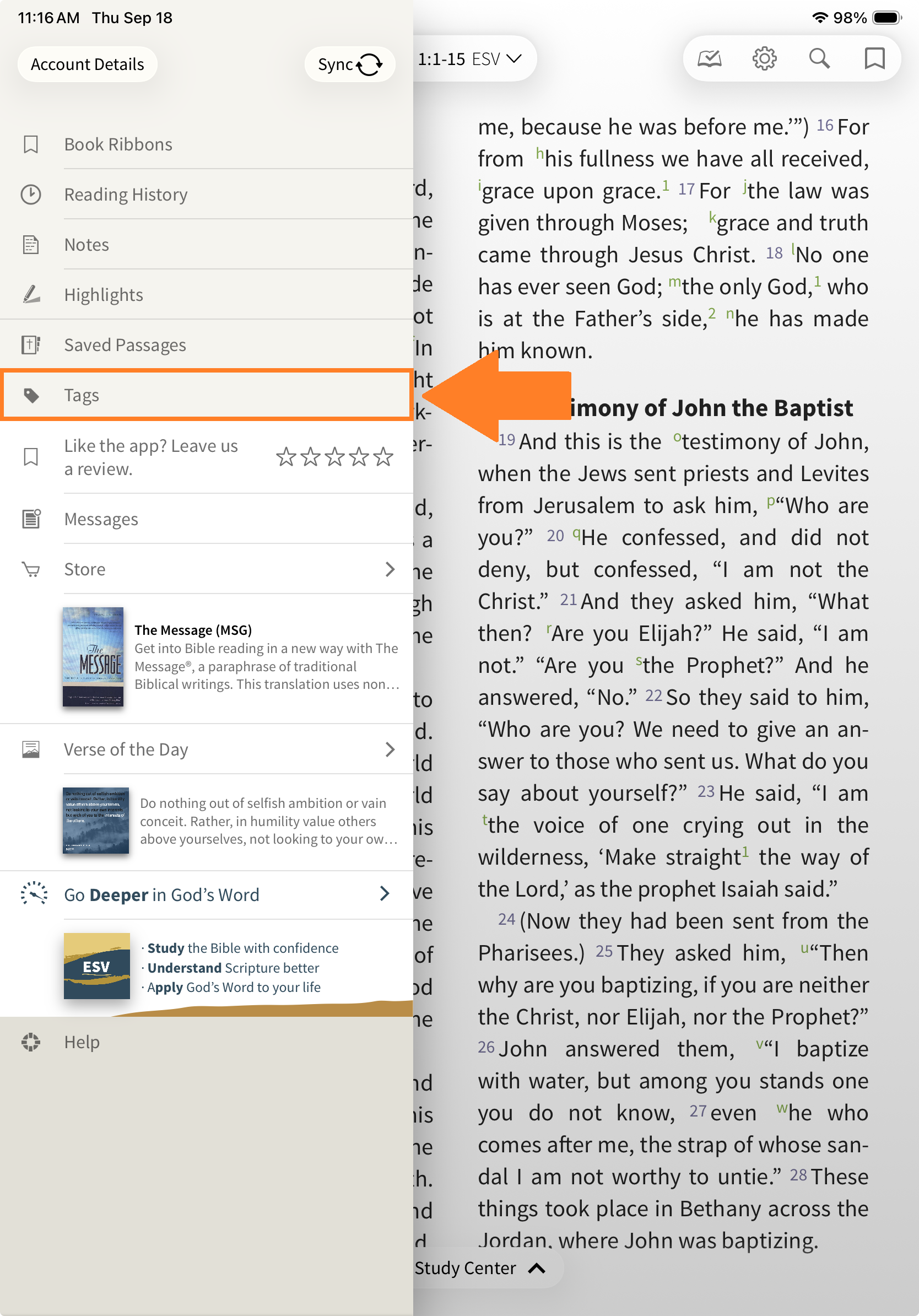The image size is (919, 1316).
Task: Open Go Deeper in God's Word link
Action: click(x=161, y=895)
